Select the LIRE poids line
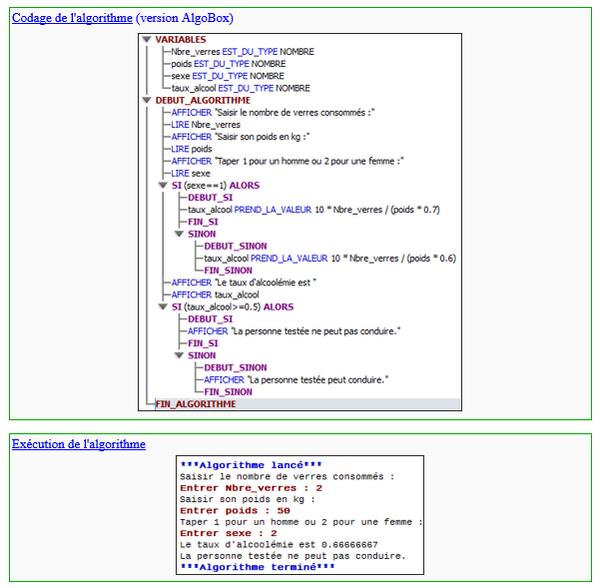The width and height of the screenshot is (600, 588). click(x=192, y=149)
